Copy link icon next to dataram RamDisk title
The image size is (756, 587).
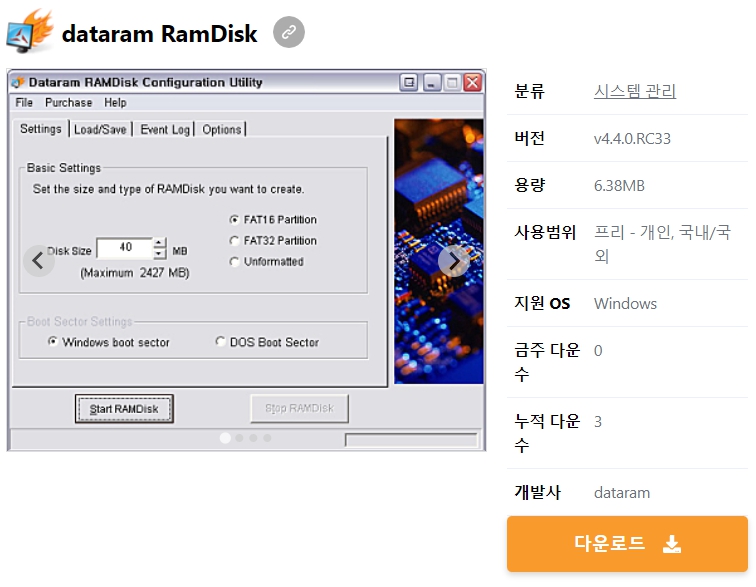click(x=288, y=32)
